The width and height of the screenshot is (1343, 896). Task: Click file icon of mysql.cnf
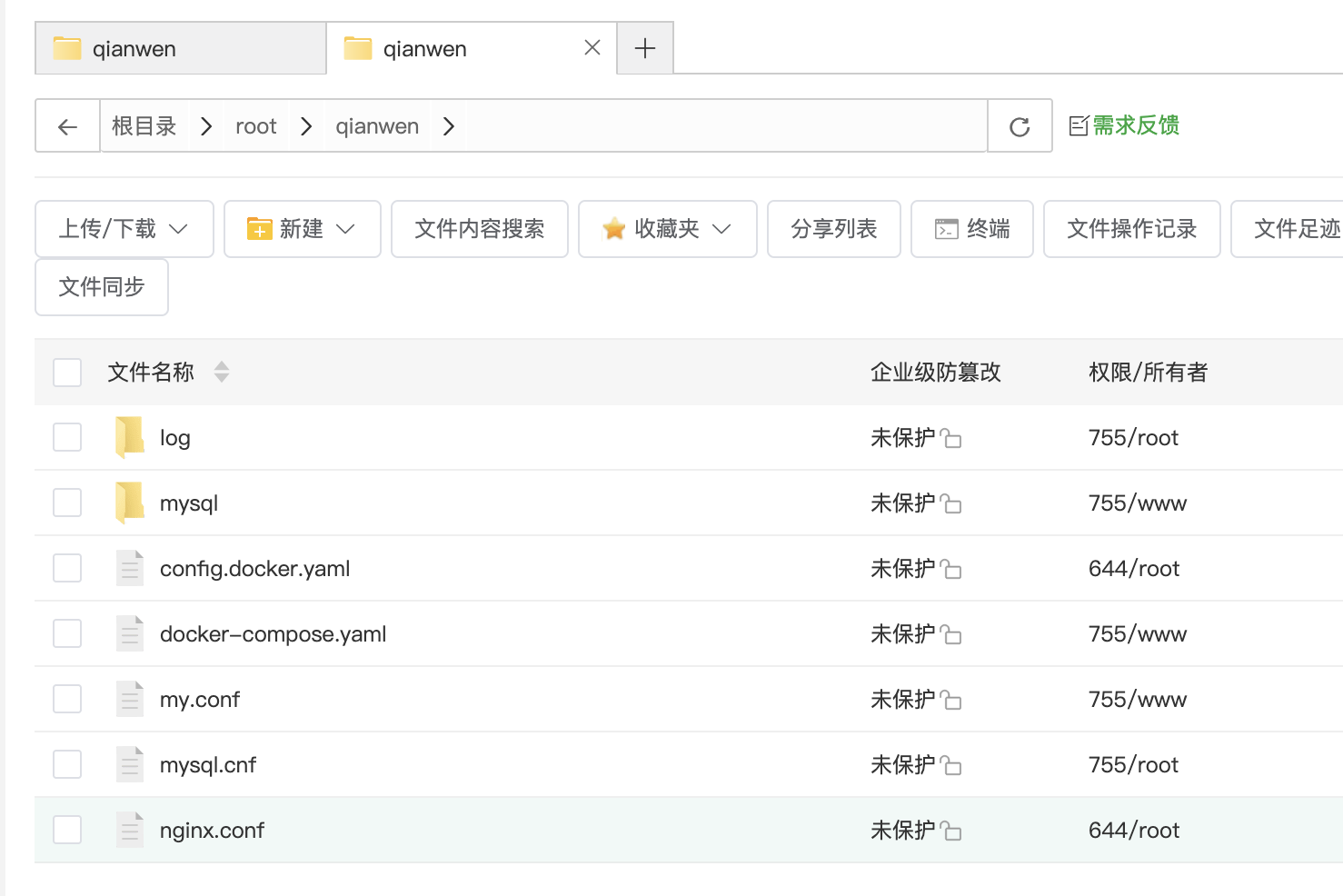(x=130, y=764)
